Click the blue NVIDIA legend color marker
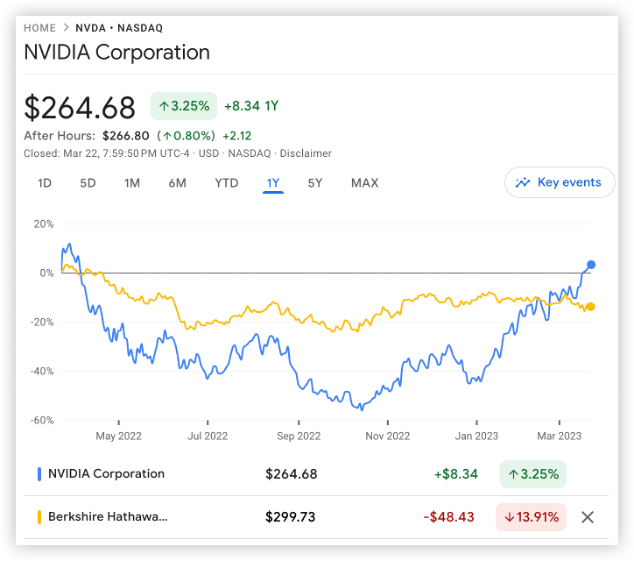Screen dimensions: 634x562 tap(39, 474)
